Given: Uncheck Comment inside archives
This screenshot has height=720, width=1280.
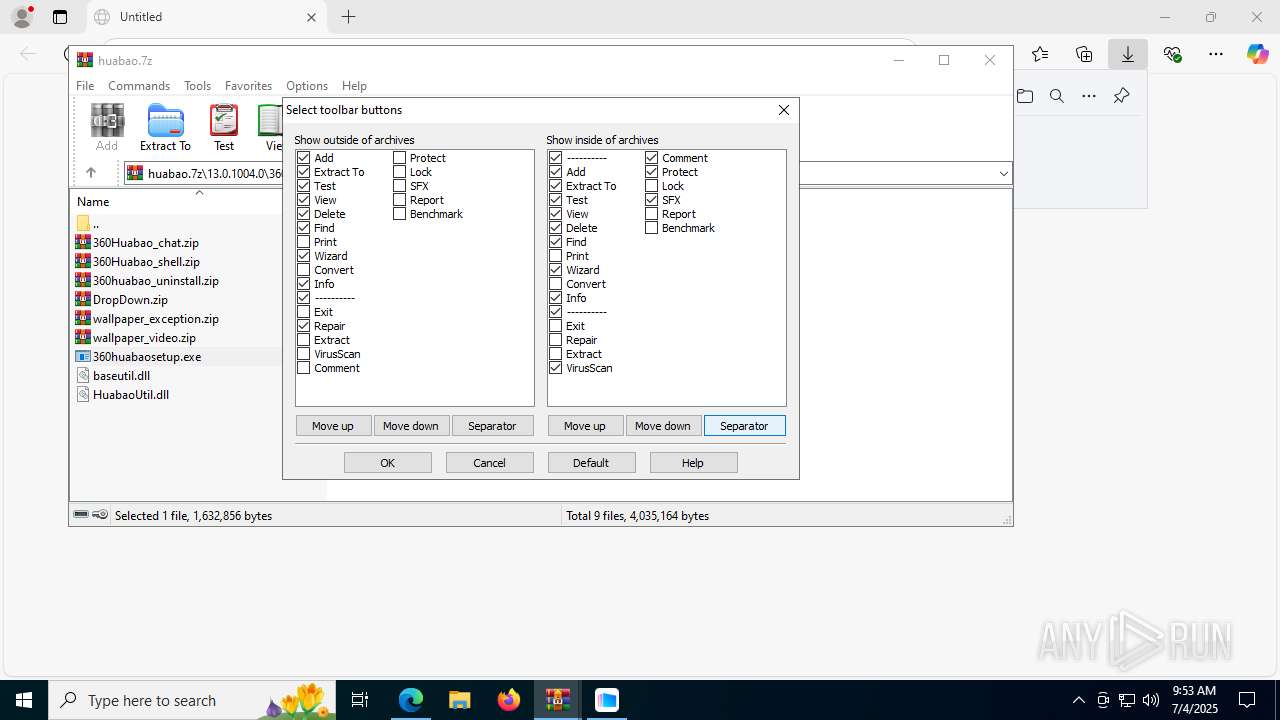Looking at the screenshot, I should (x=652, y=158).
